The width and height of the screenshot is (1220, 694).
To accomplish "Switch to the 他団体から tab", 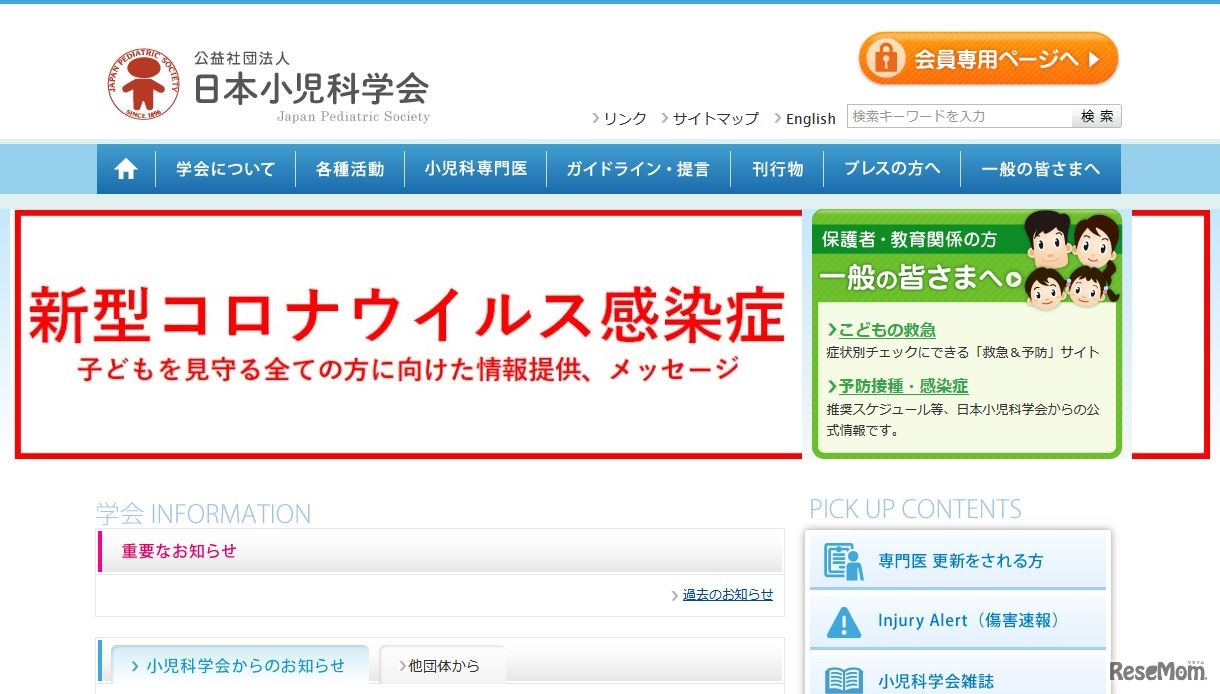I will [x=443, y=663].
